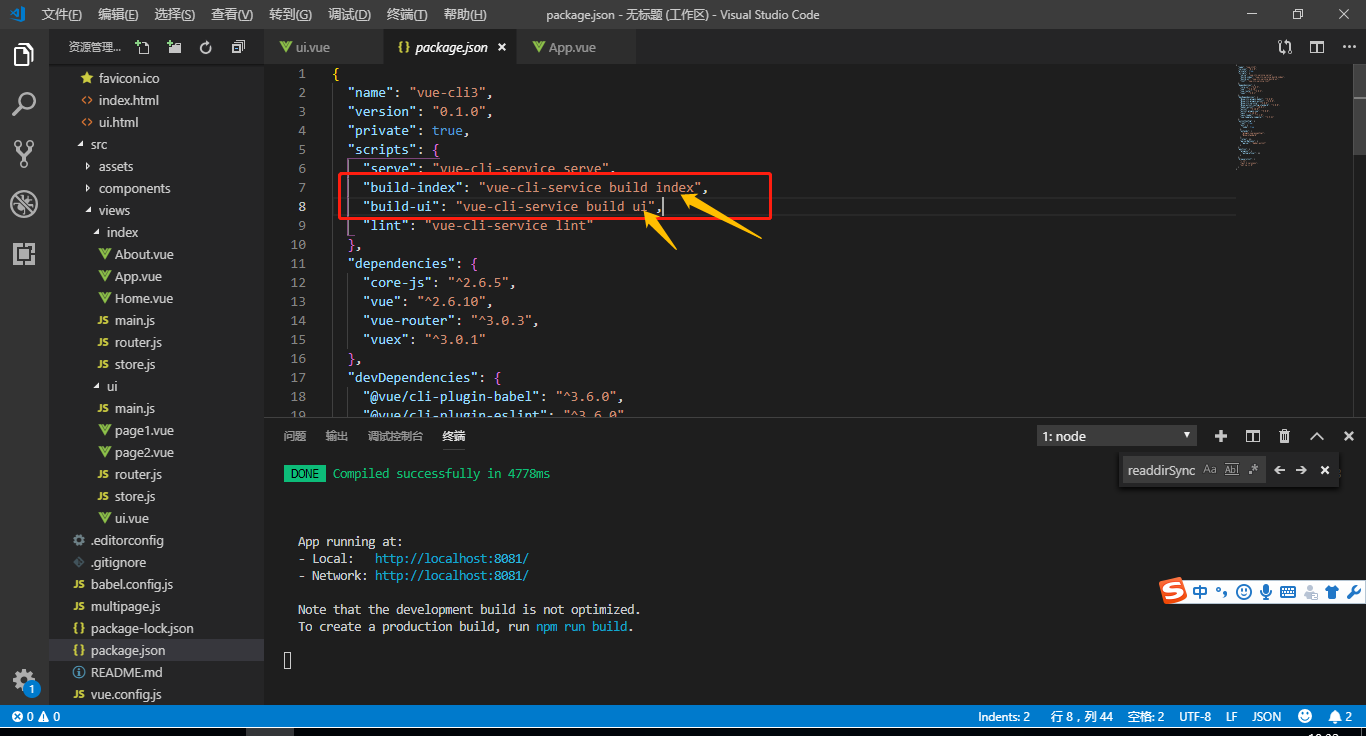Switch to the 输出 panel tab

[x=337, y=436]
